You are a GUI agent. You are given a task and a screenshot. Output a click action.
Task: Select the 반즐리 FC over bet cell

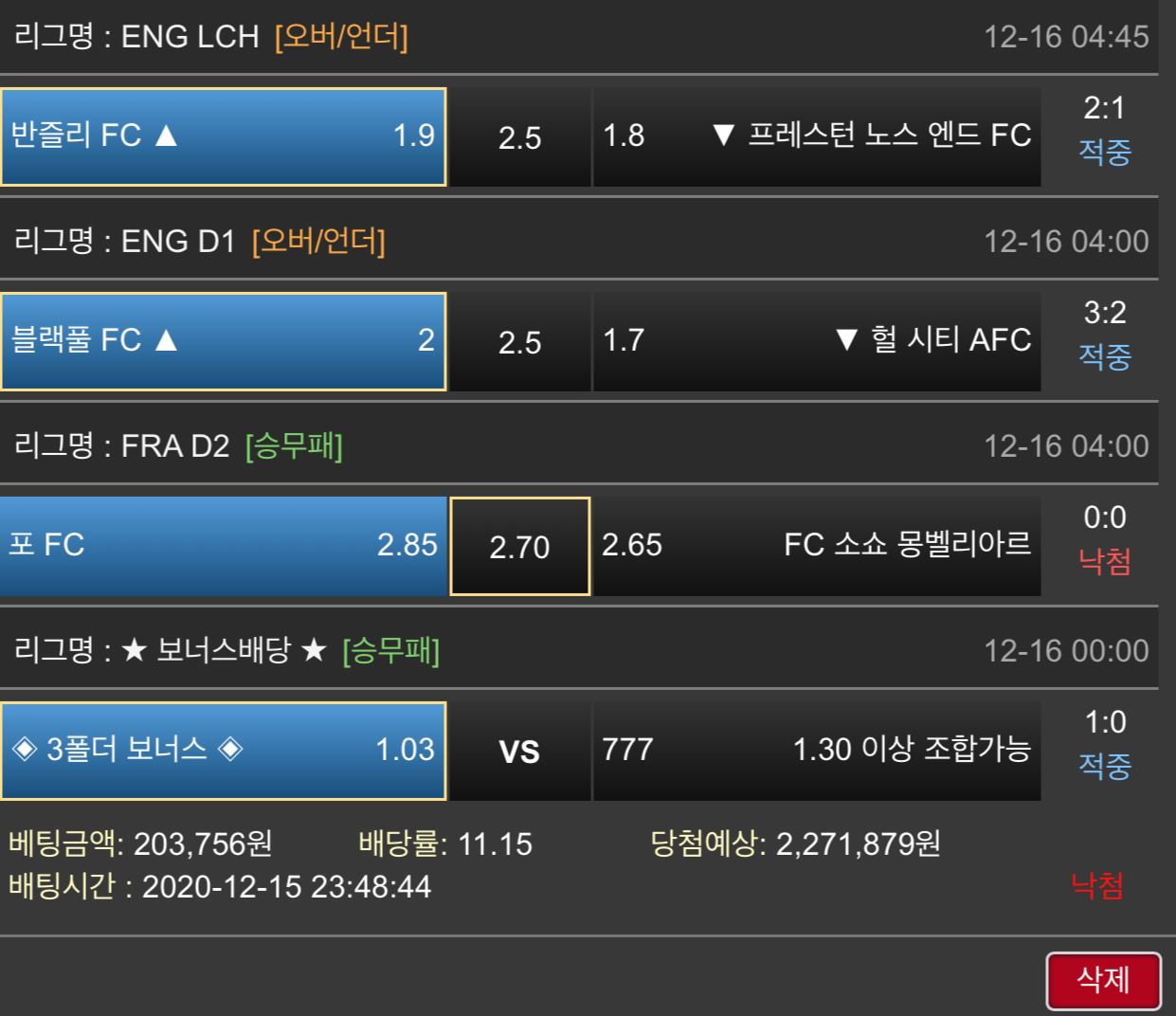tap(223, 136)
